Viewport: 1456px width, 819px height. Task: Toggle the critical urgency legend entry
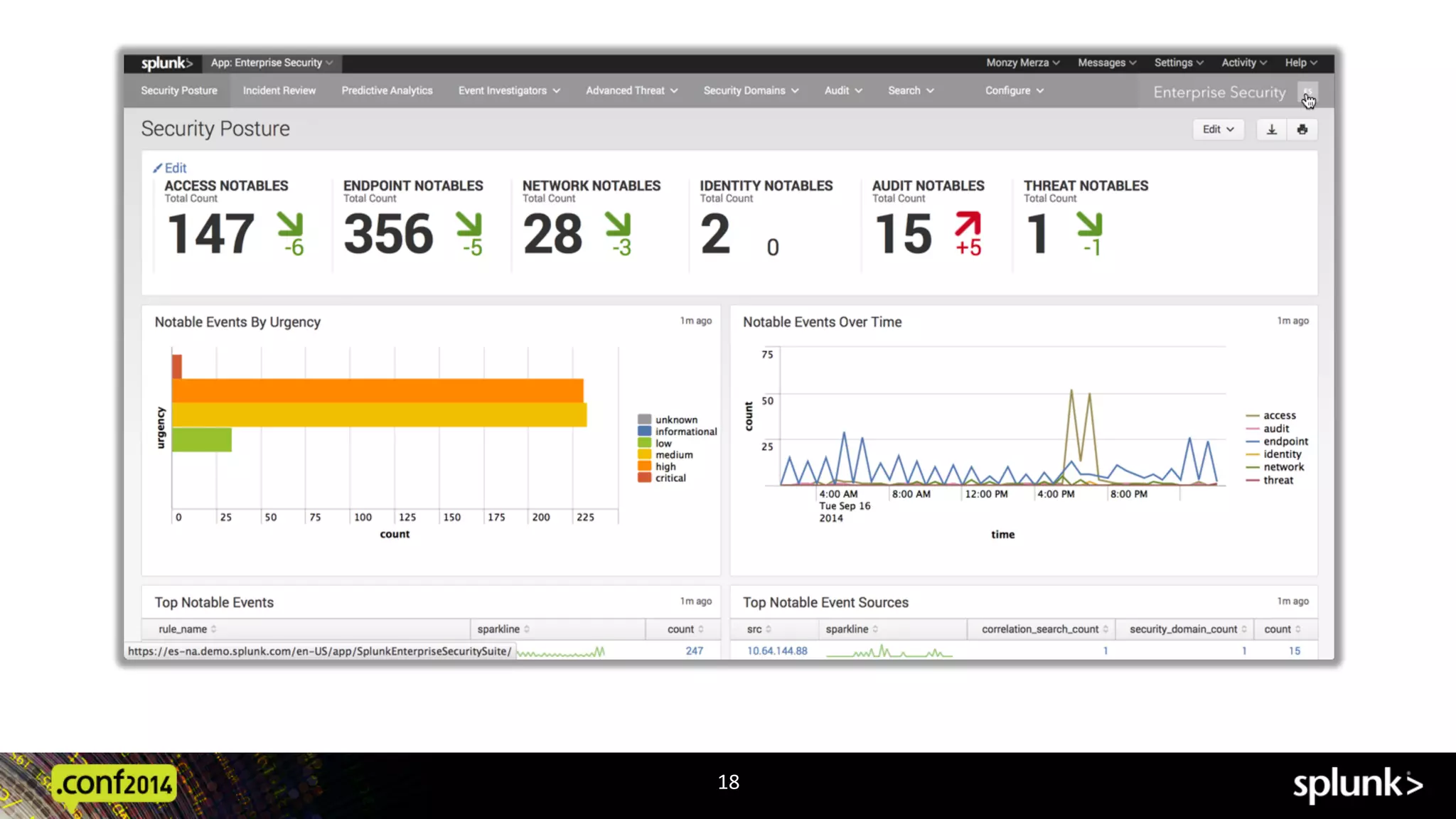click(x=670, y=478)
